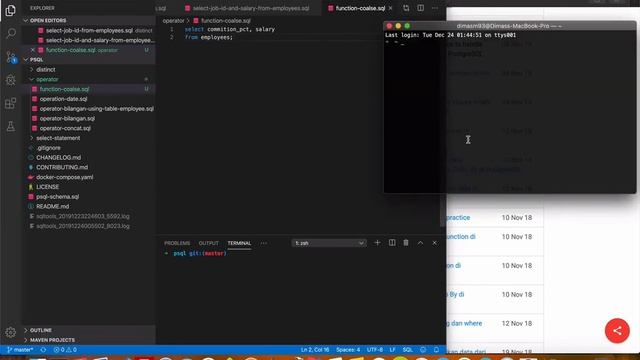640x360 pixels.
Task: Change end of line sequence LF
Action: click(392, 350)
